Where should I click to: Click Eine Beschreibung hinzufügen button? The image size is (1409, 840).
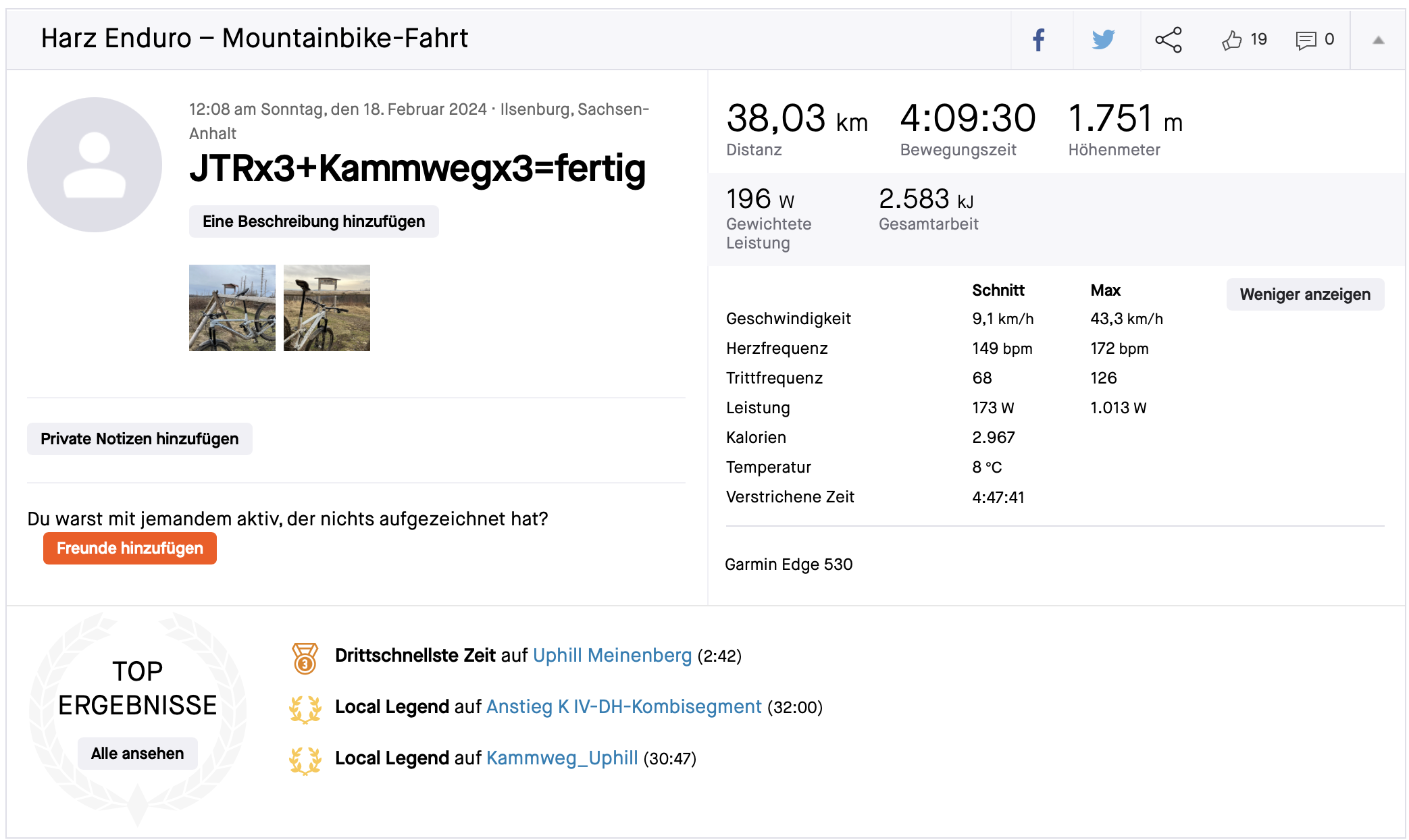pos(313,221)
